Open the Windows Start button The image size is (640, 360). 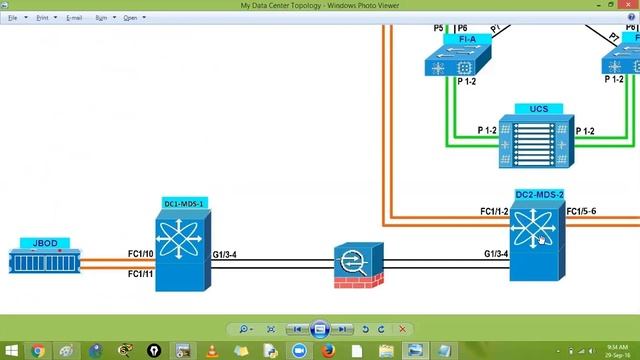click(x=11, y=351)
